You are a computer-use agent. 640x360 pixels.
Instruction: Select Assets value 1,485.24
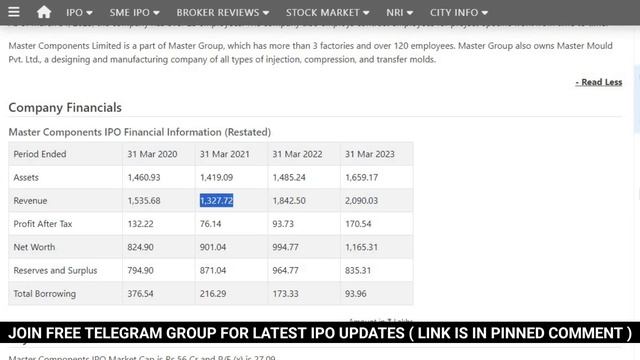[x=289, y=177]
